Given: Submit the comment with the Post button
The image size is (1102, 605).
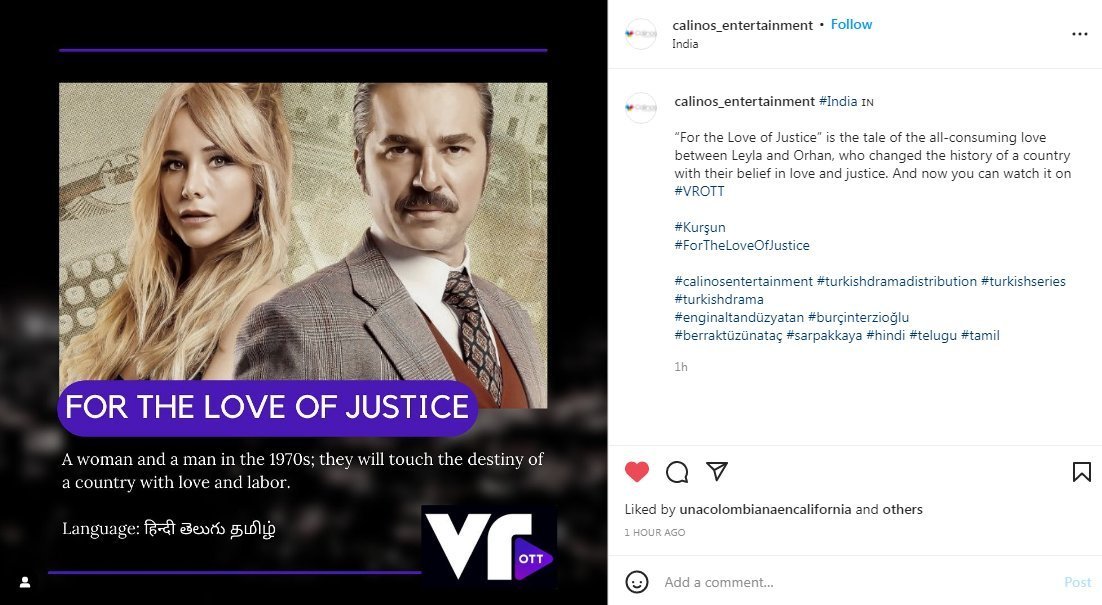Looking at the screenshot, I should point(1077,582).
